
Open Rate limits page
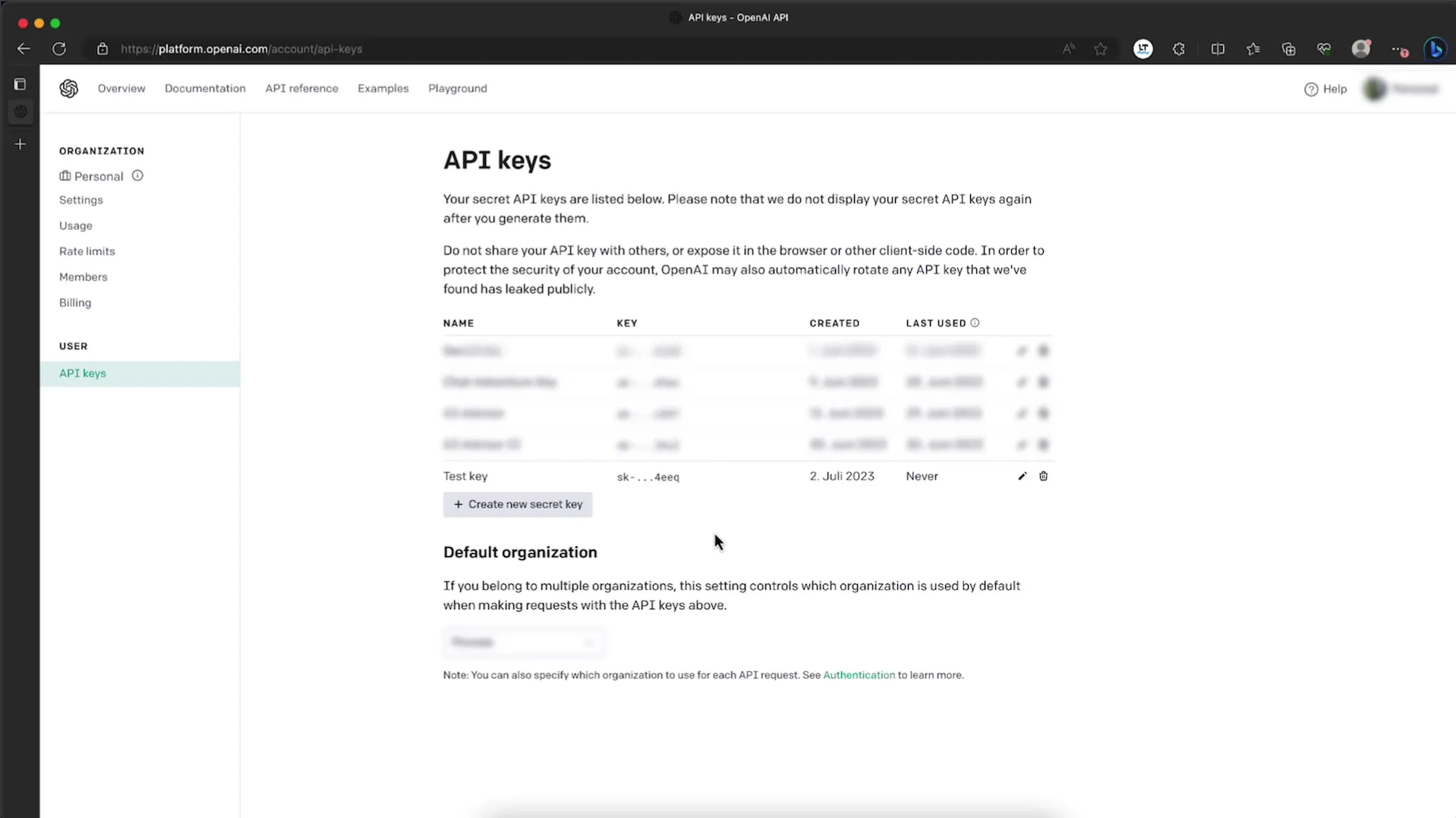(87, 251)
